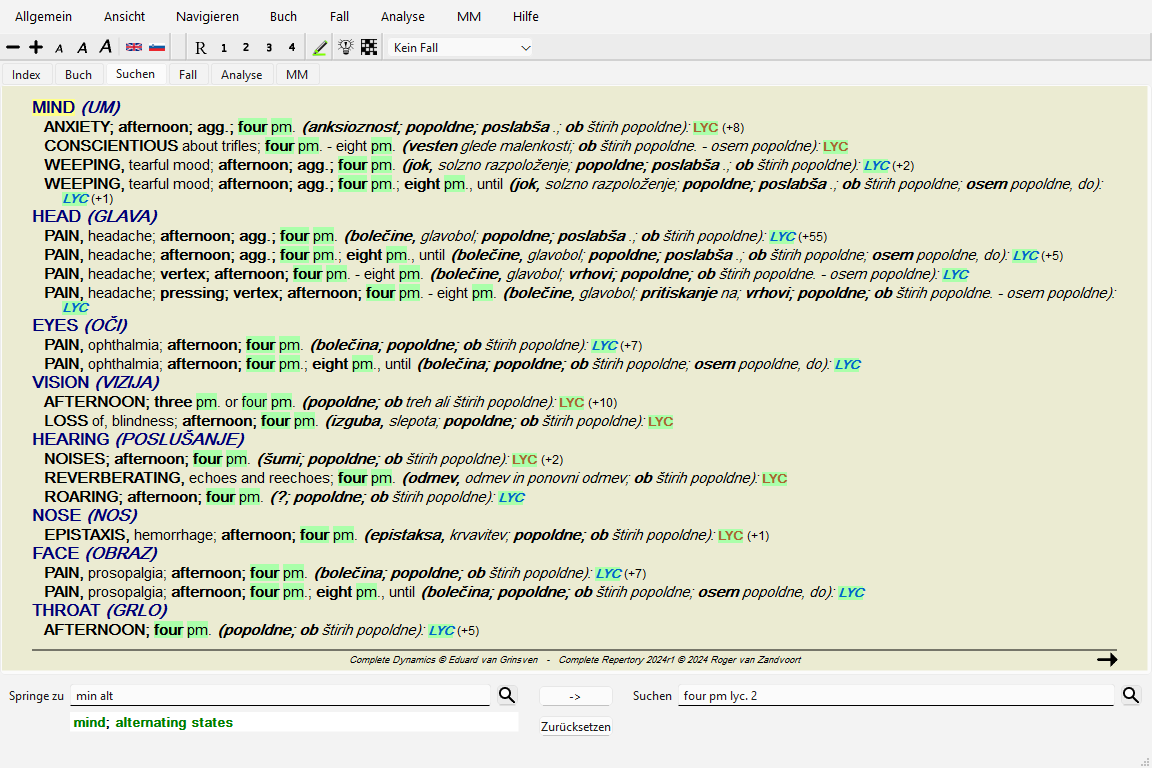Toggle the R remedy filter button
The height and width of the screenshot is (768, 1152).
(201, 47)
